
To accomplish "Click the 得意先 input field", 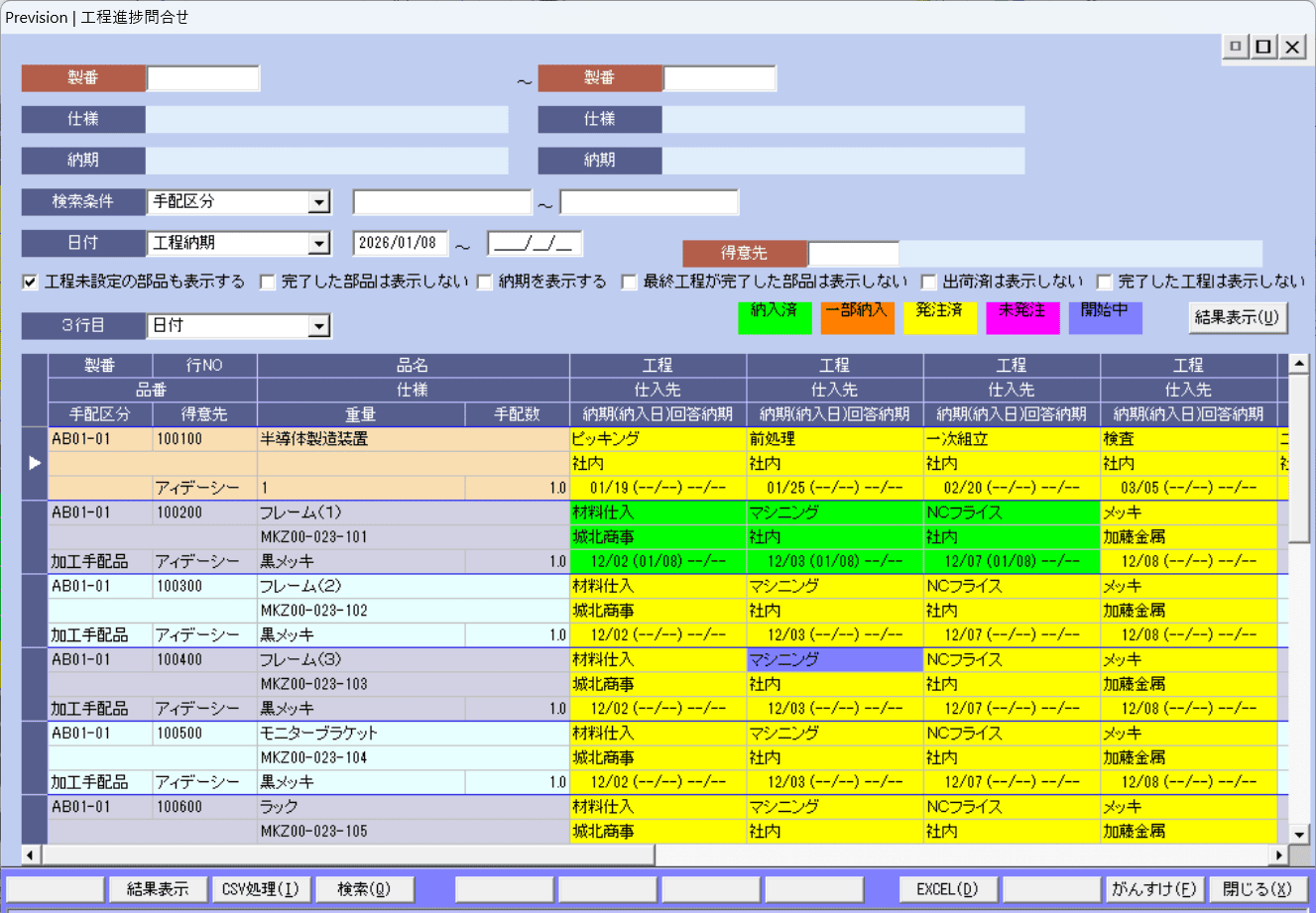I will [x=853, y=254].
